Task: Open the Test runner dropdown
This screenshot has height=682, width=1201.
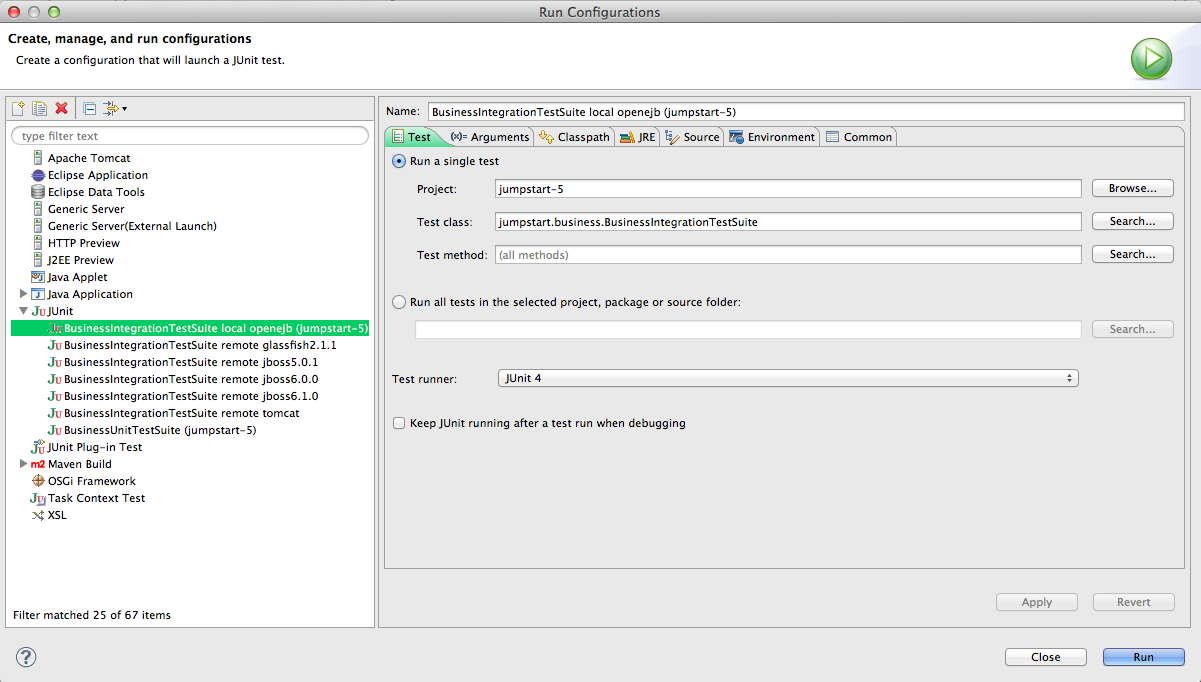Action: coord(788,379)
